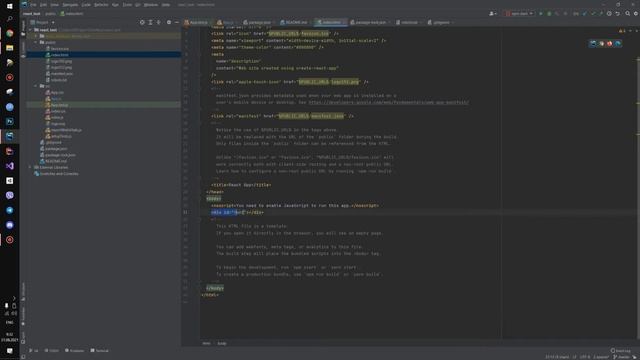
Task: Open Visual Studio from Windows taskbar
Action: pyautogui.click(x=9, y=166)
